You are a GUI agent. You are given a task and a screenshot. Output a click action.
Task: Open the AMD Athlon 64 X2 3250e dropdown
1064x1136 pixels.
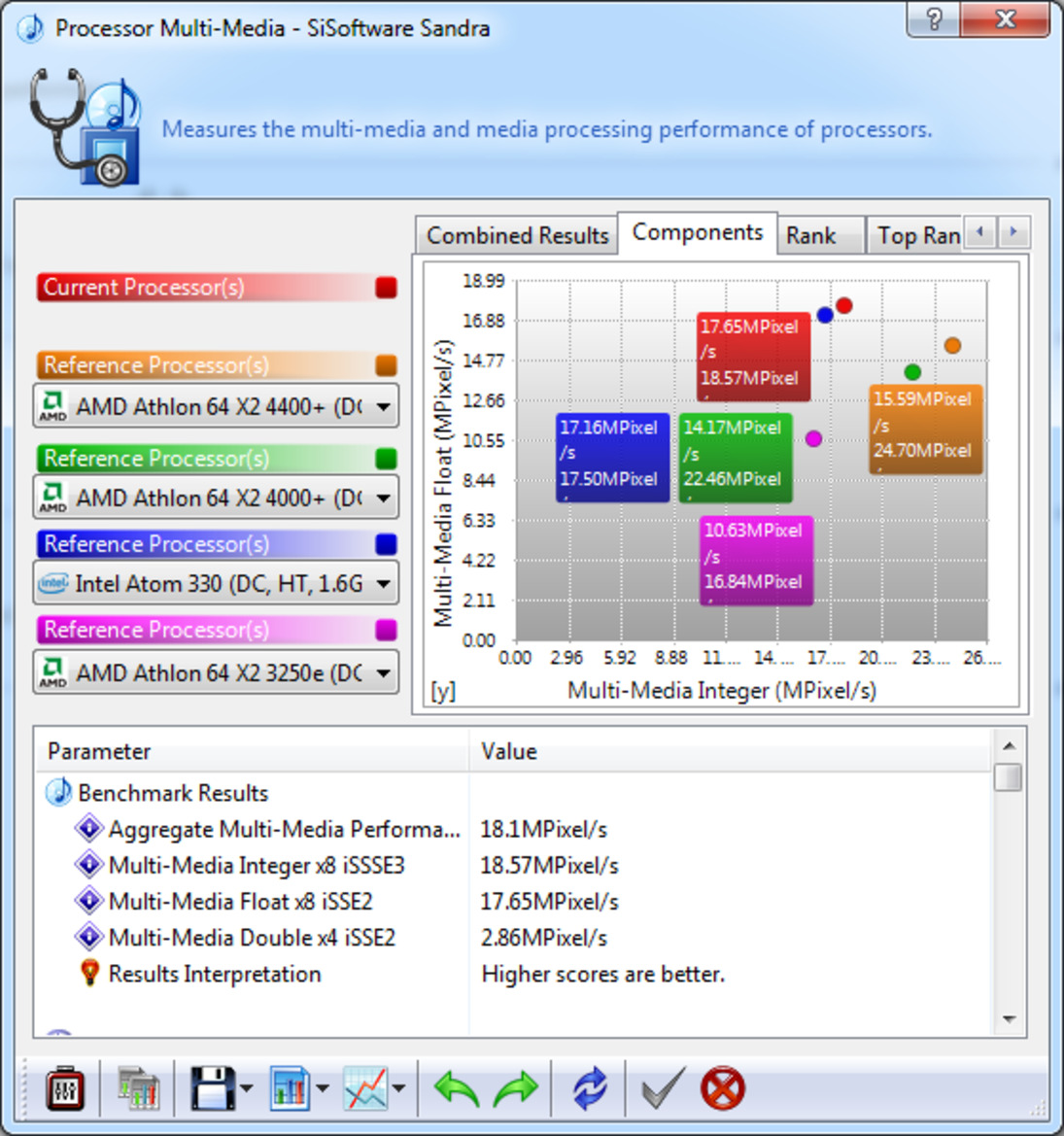click(216, 672)
